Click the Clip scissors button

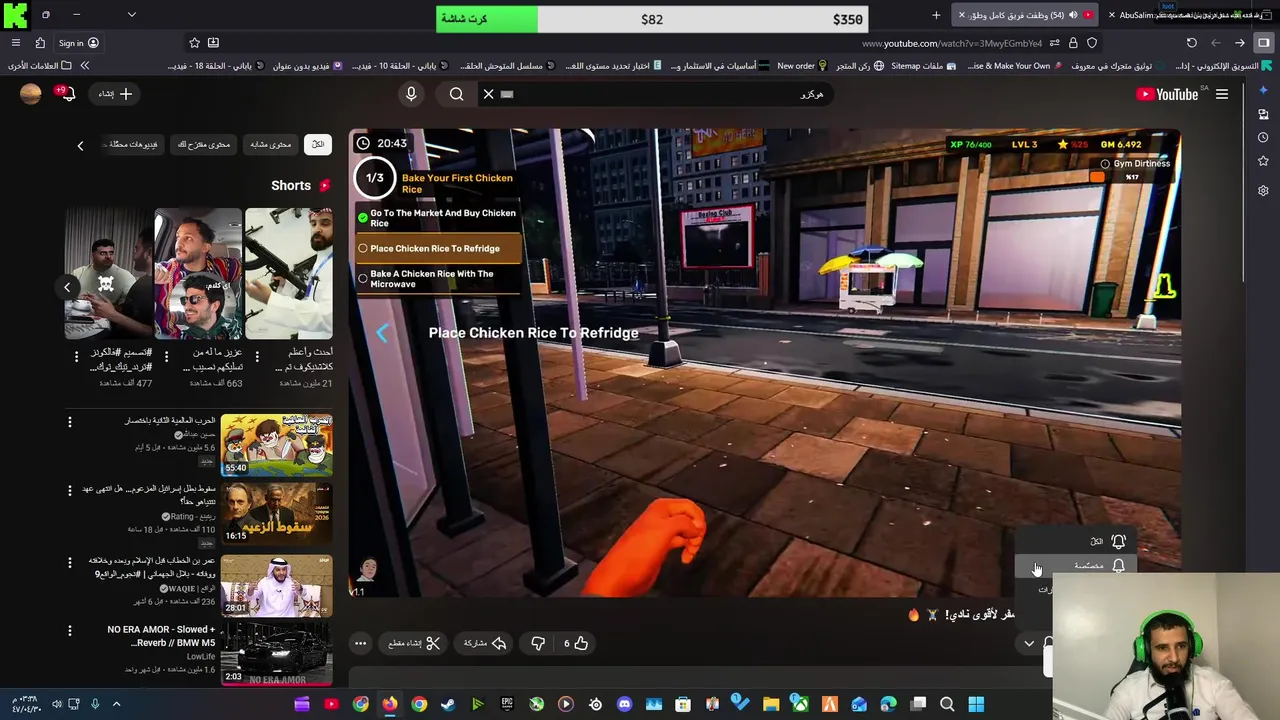coord(414,643)
